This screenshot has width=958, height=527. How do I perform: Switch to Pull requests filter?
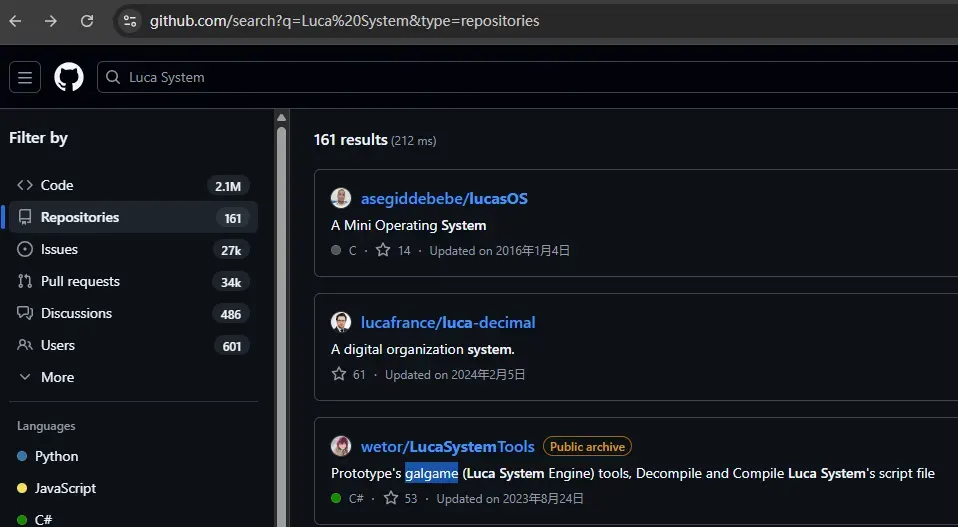click(x=133, y=281)
